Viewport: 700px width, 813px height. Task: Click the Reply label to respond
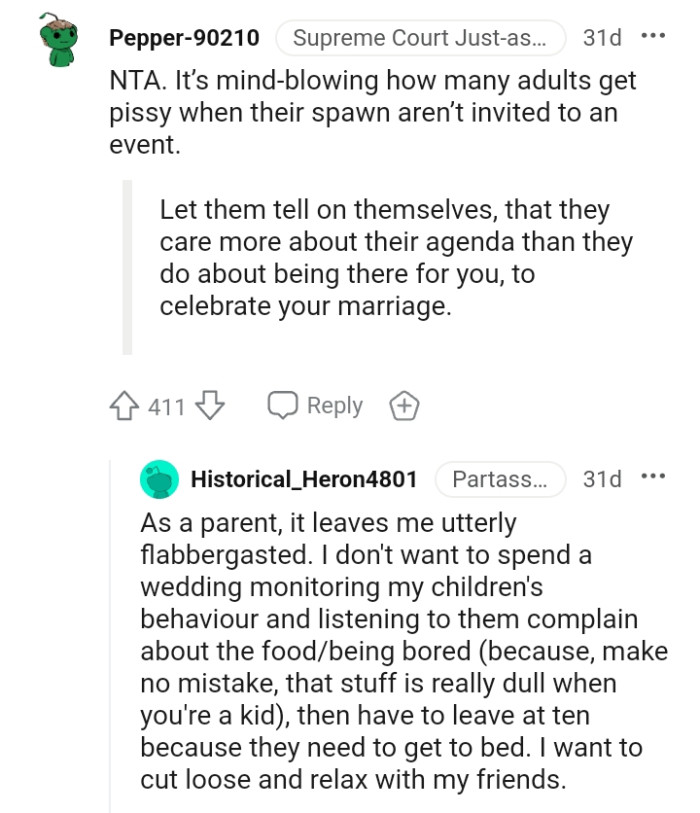pos(329,405)
